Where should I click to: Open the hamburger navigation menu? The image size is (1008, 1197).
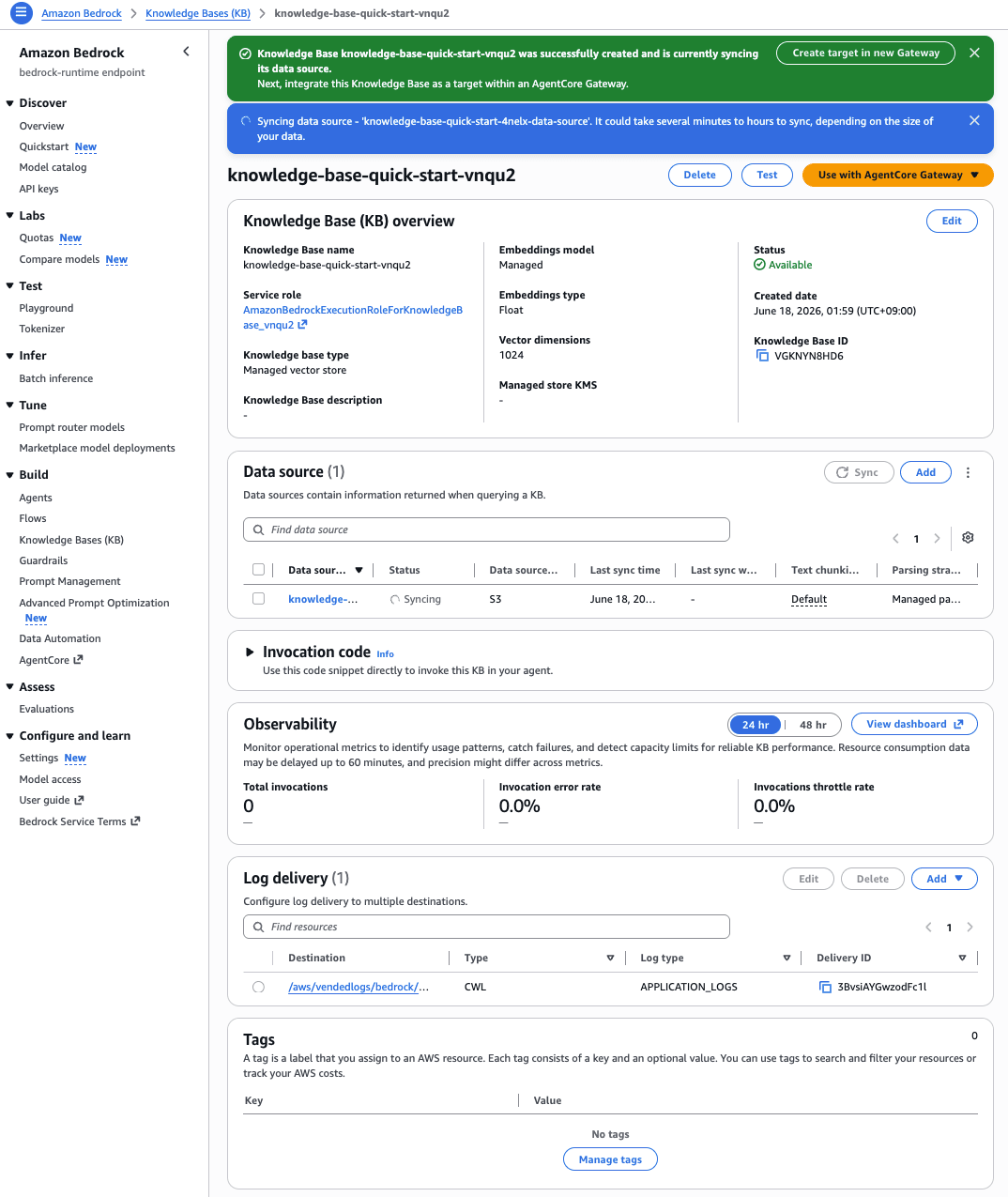(x=21, y=13)
